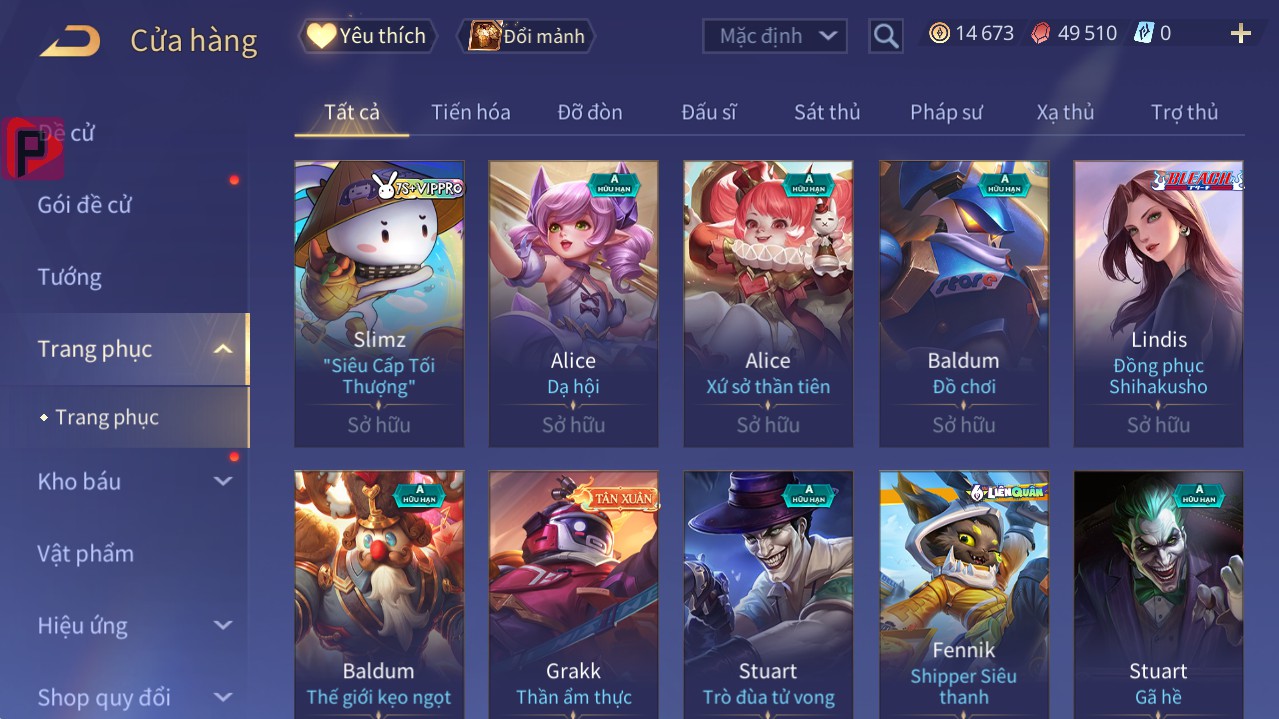
Task: Expand the Shop quy đổi section
Action: 223,697
